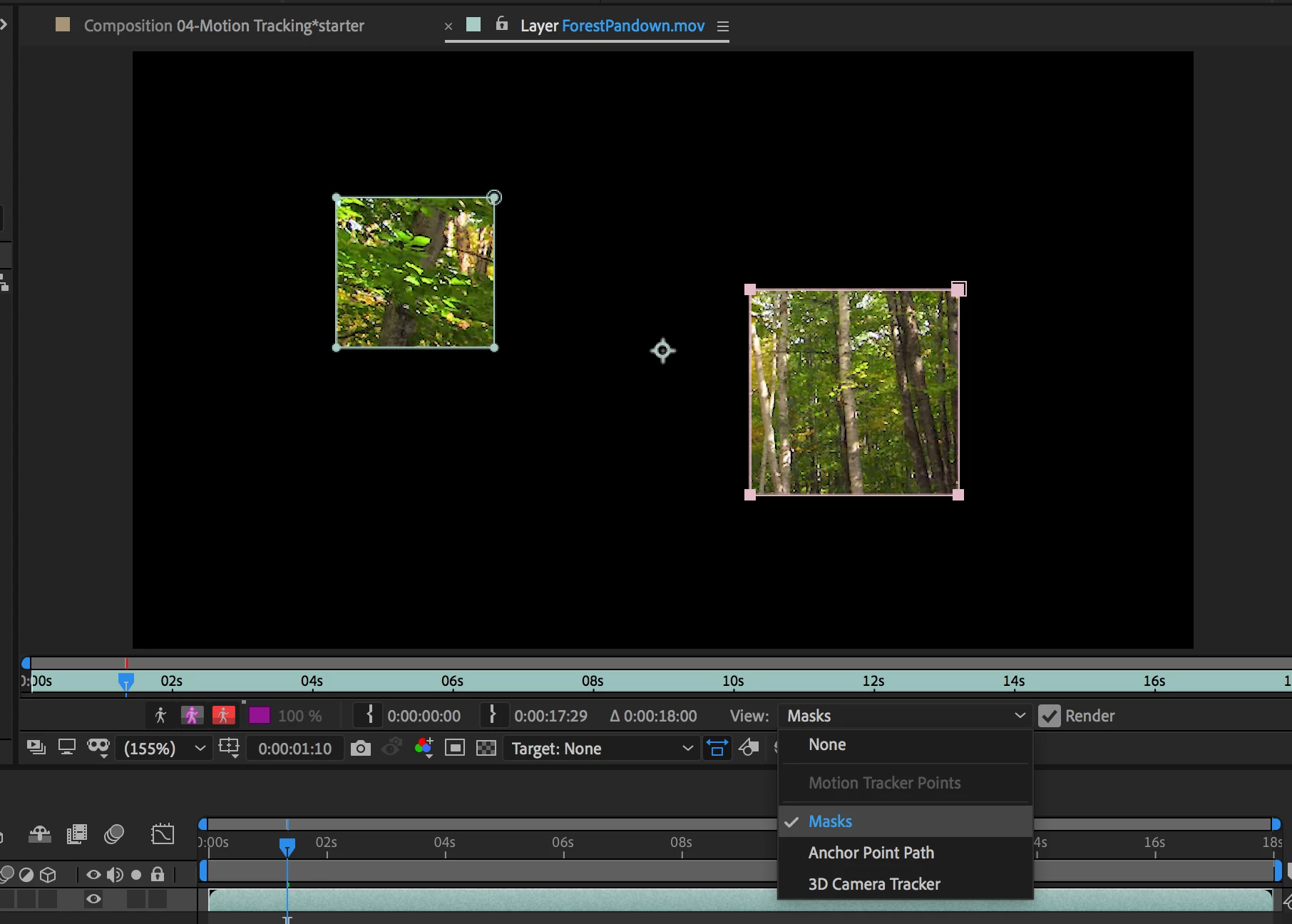Click the 100 % overlay opacity value
The width and height of the screenshot is (1292, 924).
click(299, 716)
